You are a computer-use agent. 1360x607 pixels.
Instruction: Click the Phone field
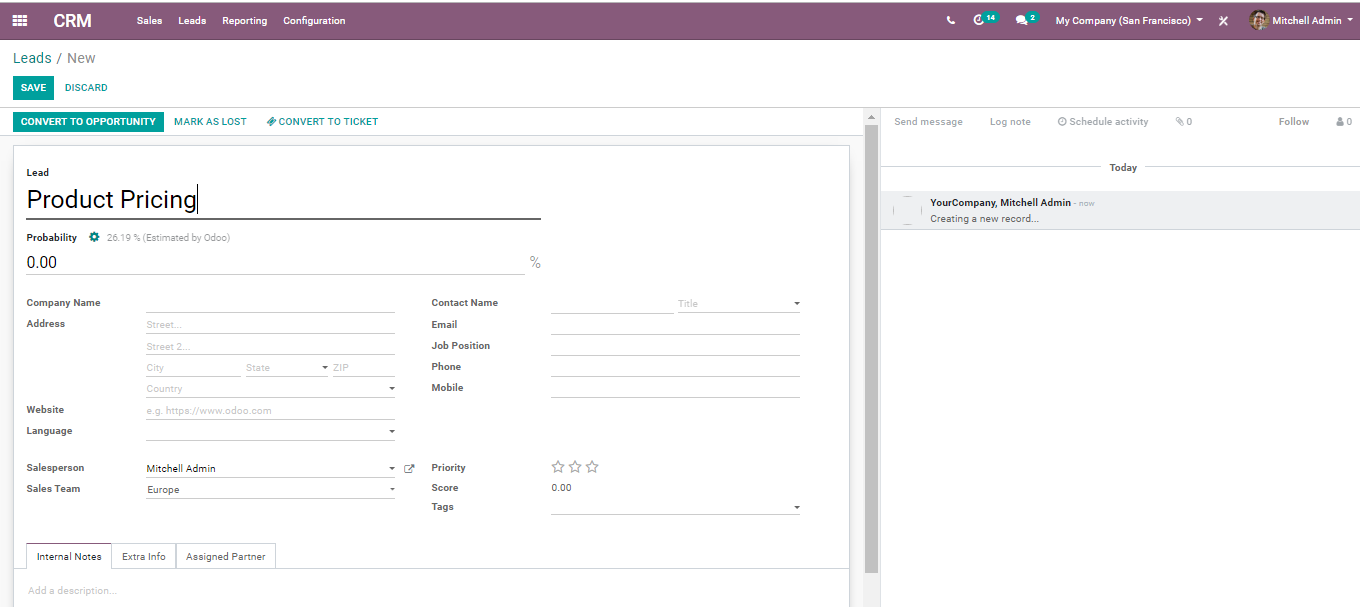point(675,367)
